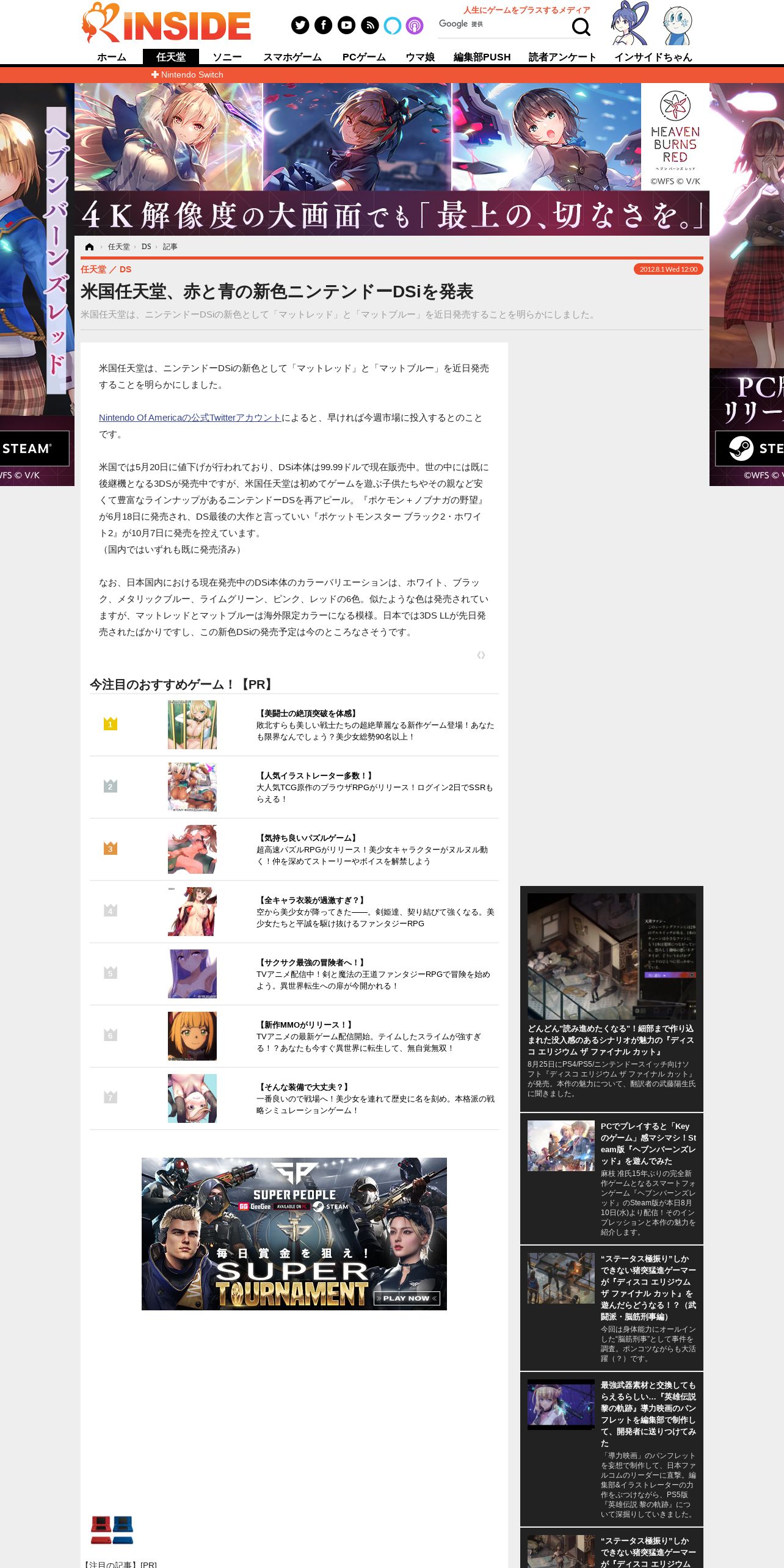Select the ソニー menu item
784x1568 pixels.
(x=227, y=57)
